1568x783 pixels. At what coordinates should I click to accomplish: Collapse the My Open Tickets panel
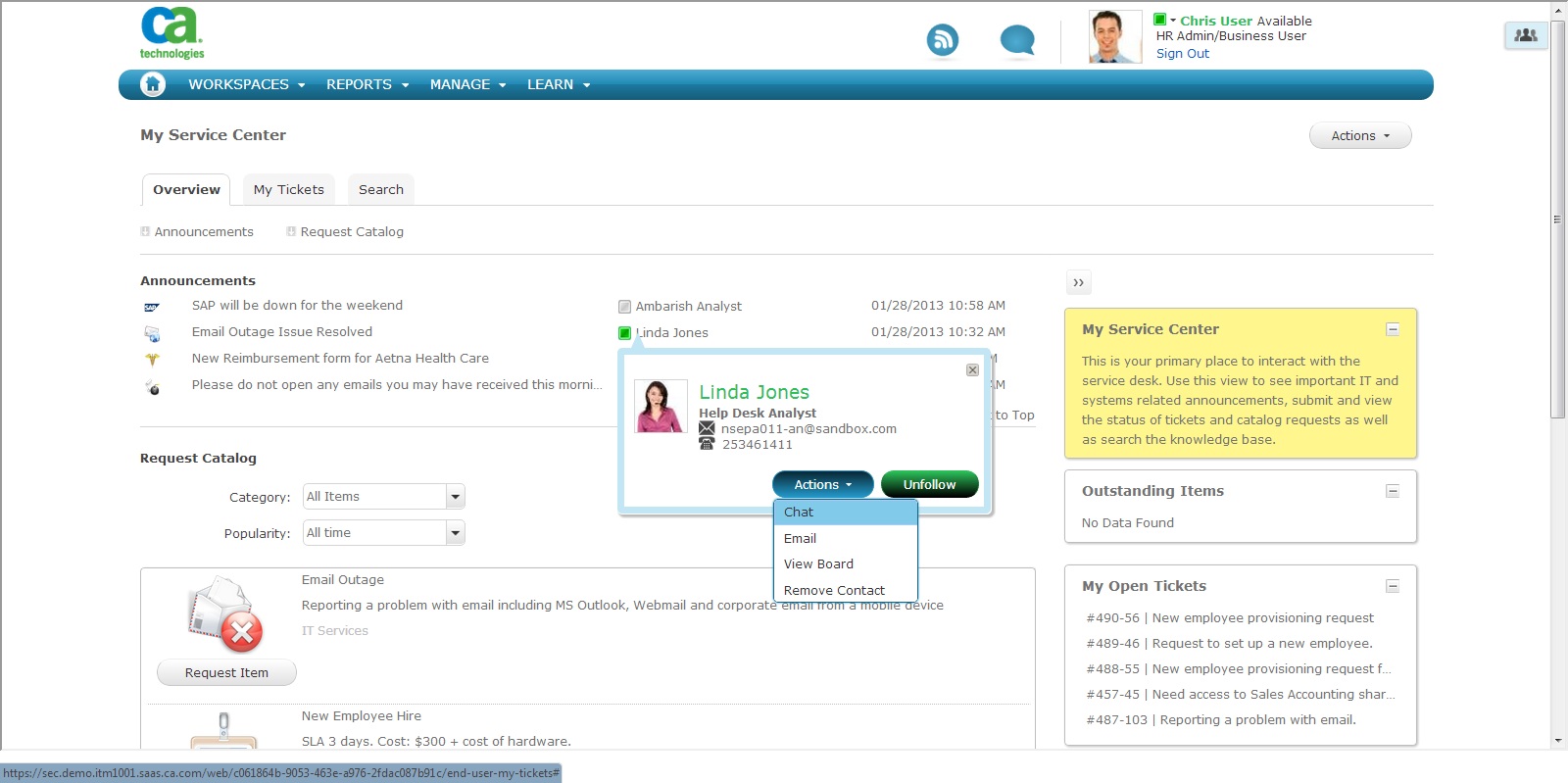point(1393,586)
